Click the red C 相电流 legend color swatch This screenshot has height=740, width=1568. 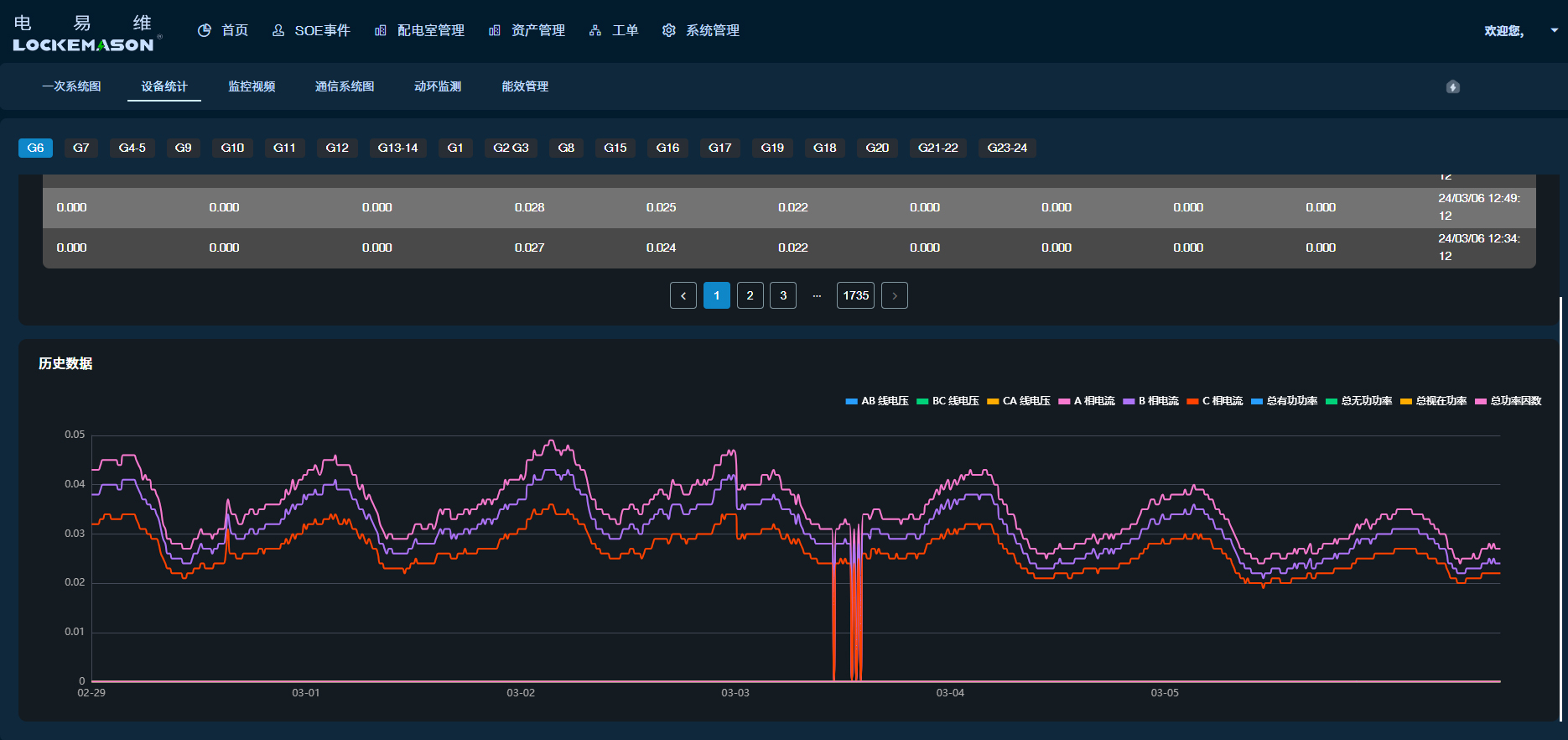[x=1192, y=401]
